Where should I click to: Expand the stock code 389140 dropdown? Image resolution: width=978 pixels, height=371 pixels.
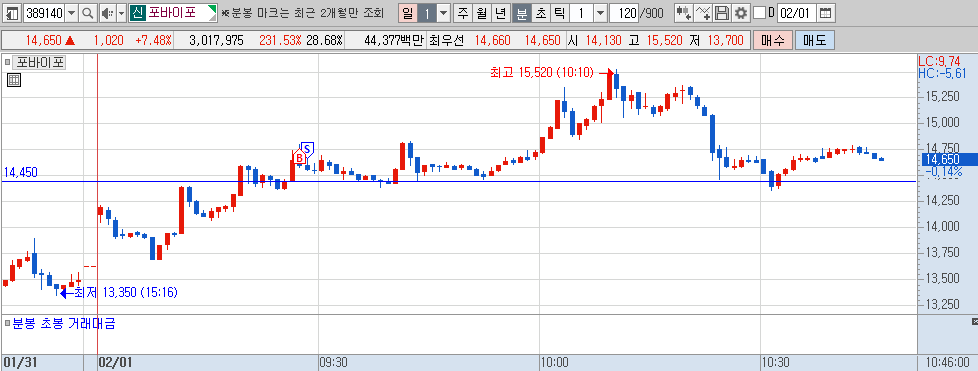click(x=72, y=12)
